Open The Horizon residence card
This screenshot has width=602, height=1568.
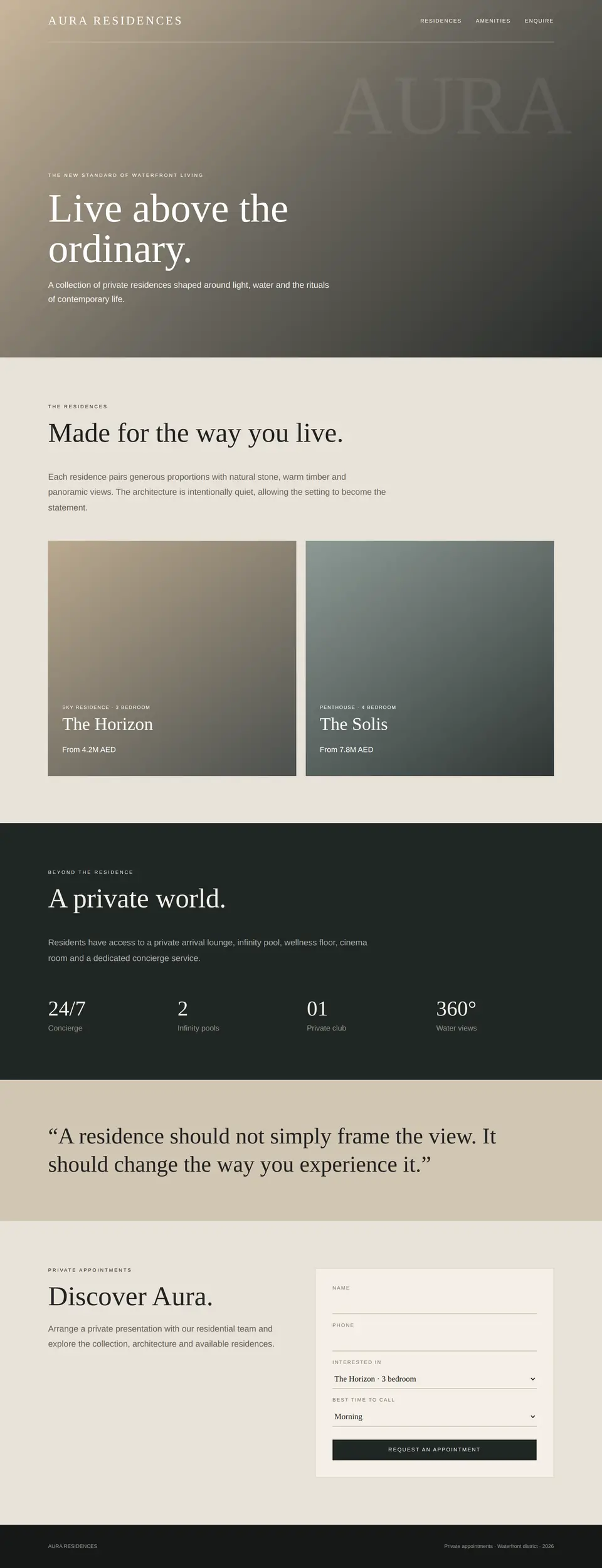click(x=172, y=658)
